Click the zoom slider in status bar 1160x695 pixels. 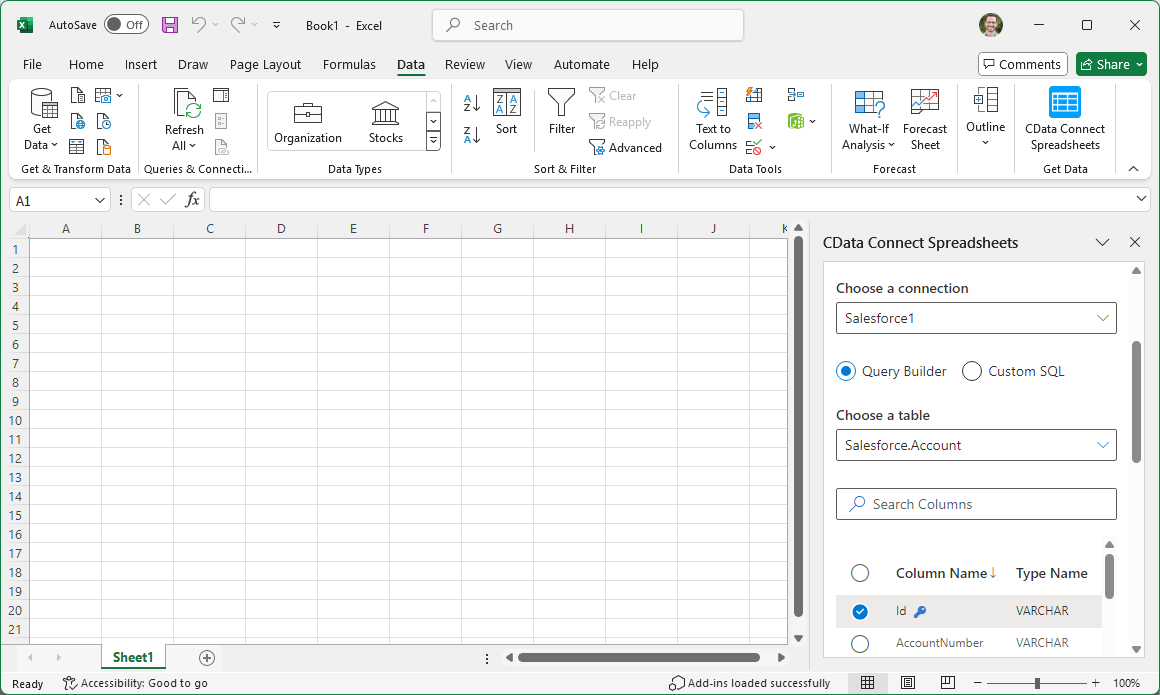tap(1037, 683)
